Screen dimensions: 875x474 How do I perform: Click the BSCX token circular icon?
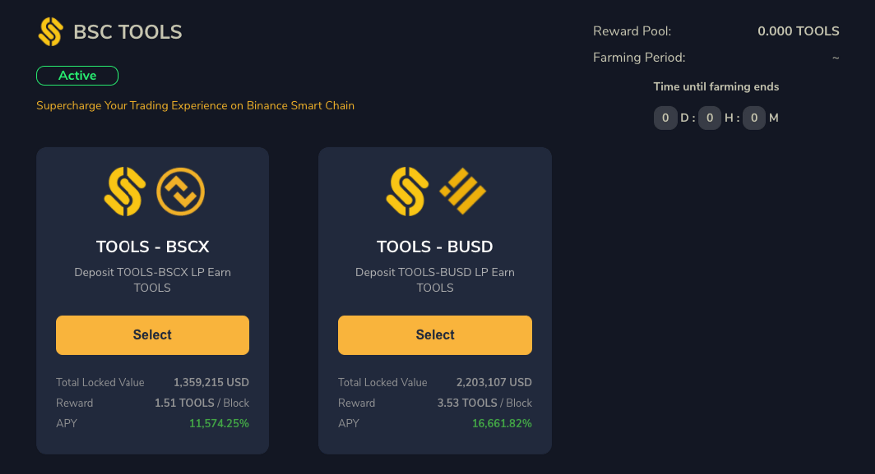pos(180,191)
